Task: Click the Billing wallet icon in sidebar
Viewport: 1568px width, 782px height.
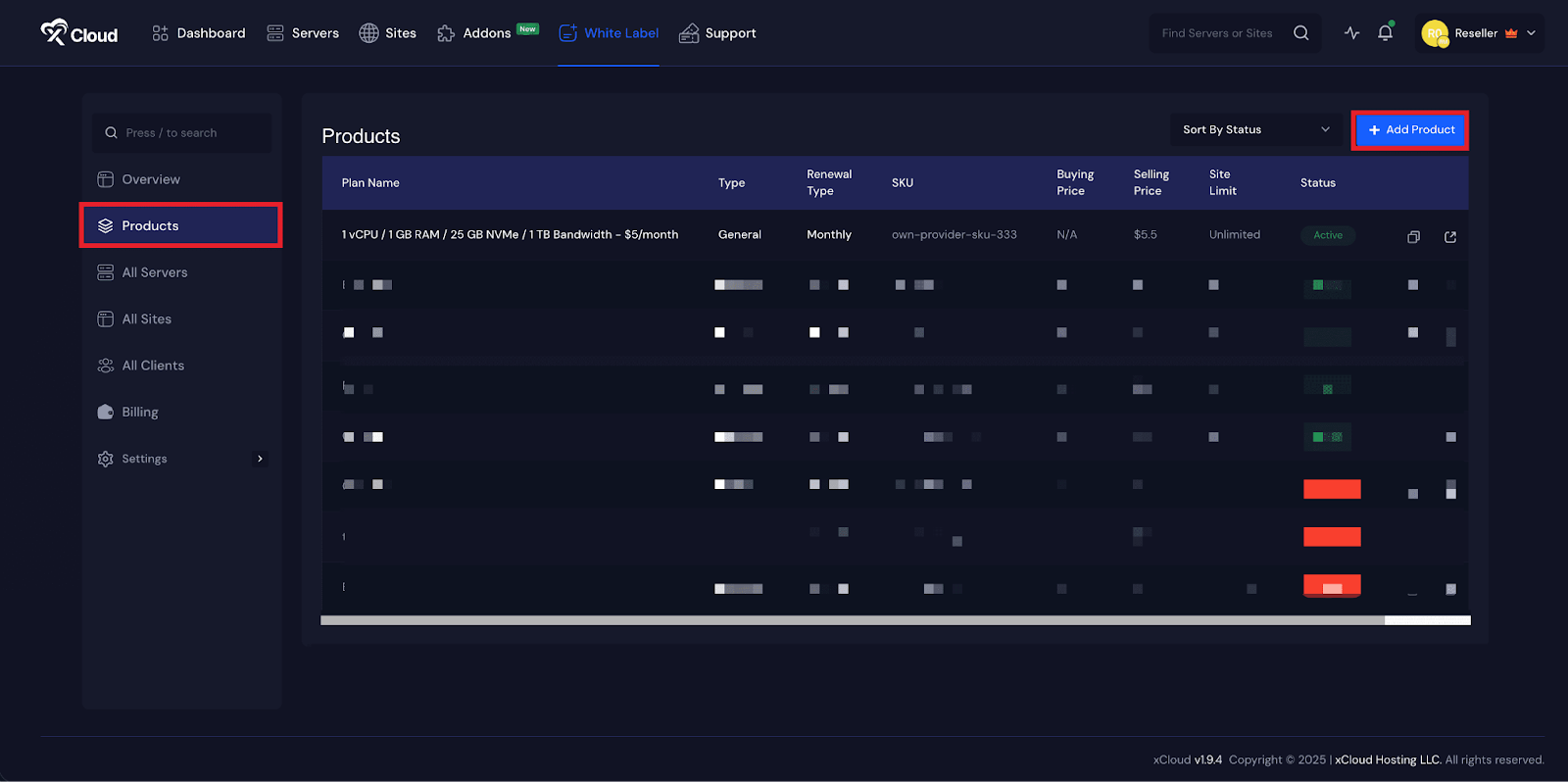Action: point(106,413)
